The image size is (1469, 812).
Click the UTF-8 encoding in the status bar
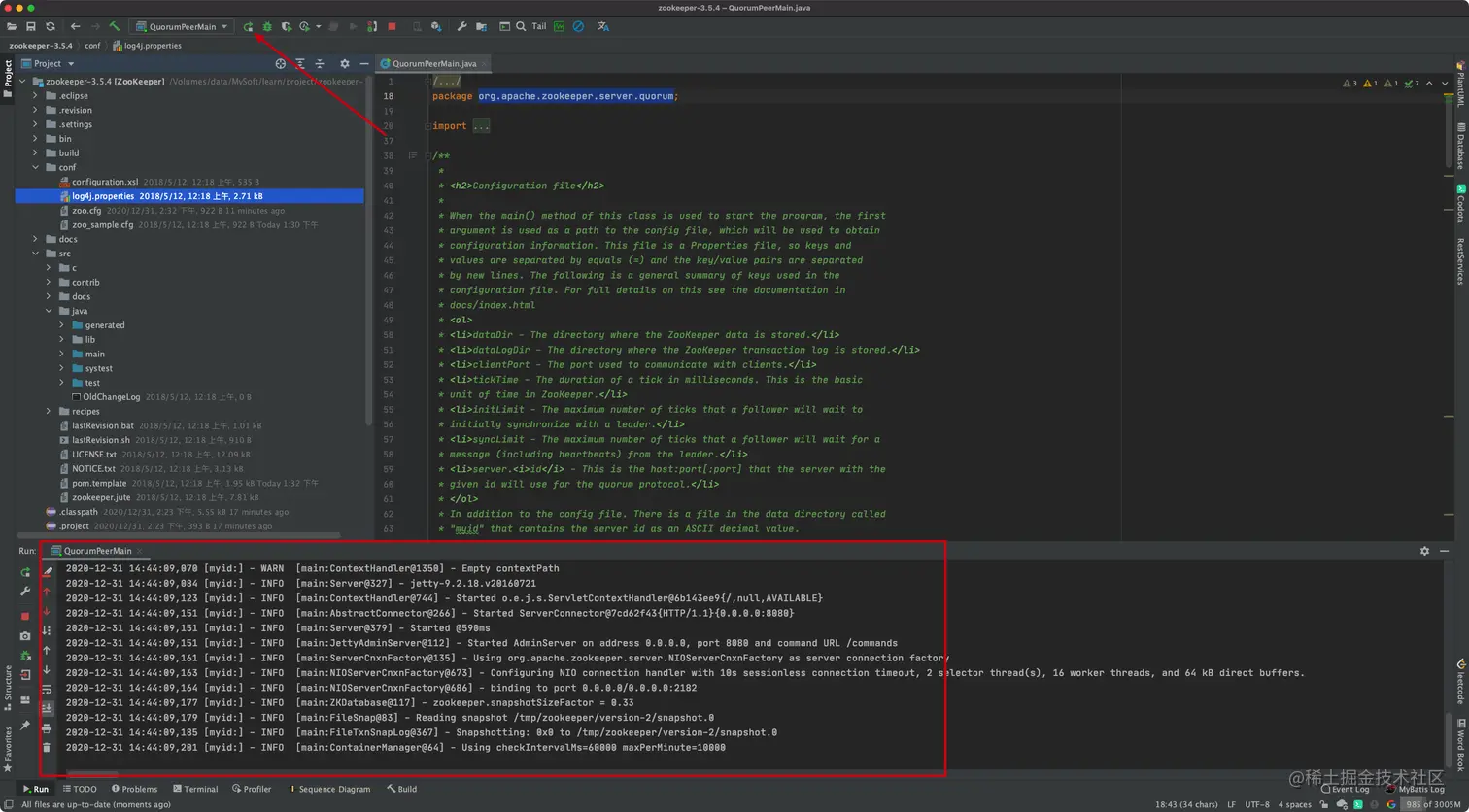[x=1256, y=804]
